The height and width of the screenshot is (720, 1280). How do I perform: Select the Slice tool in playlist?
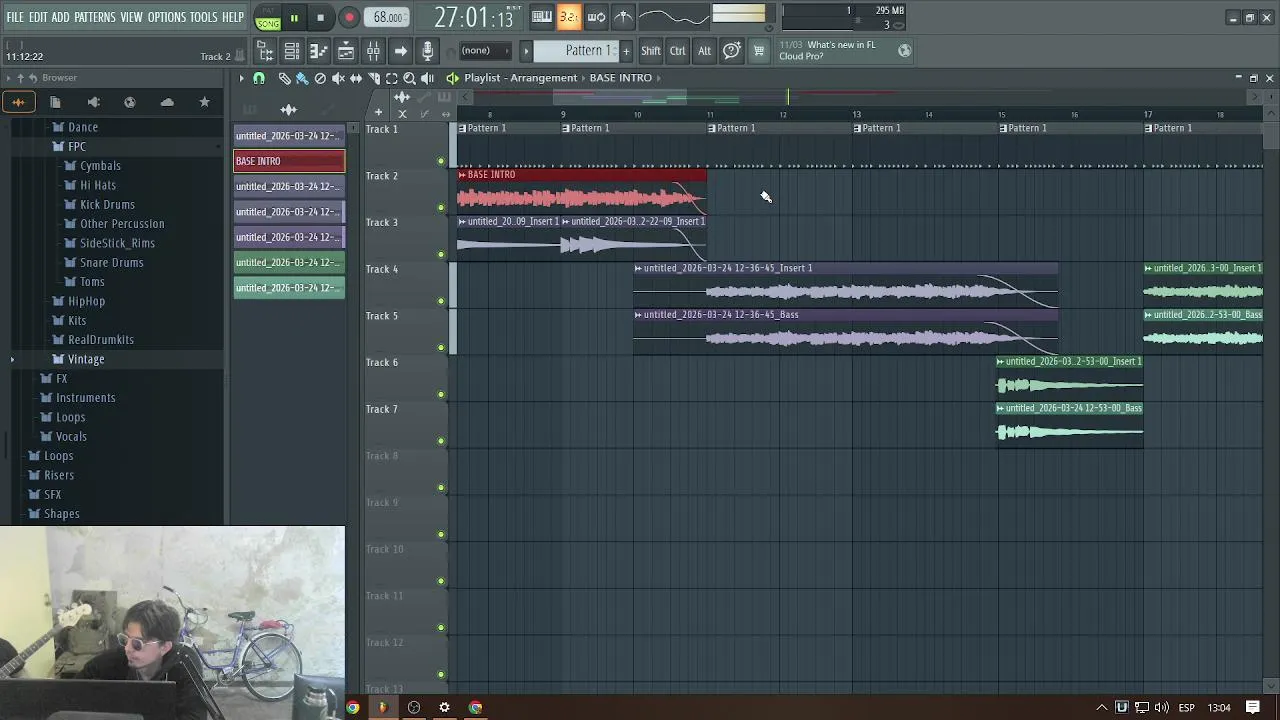[x=374, y=78]
